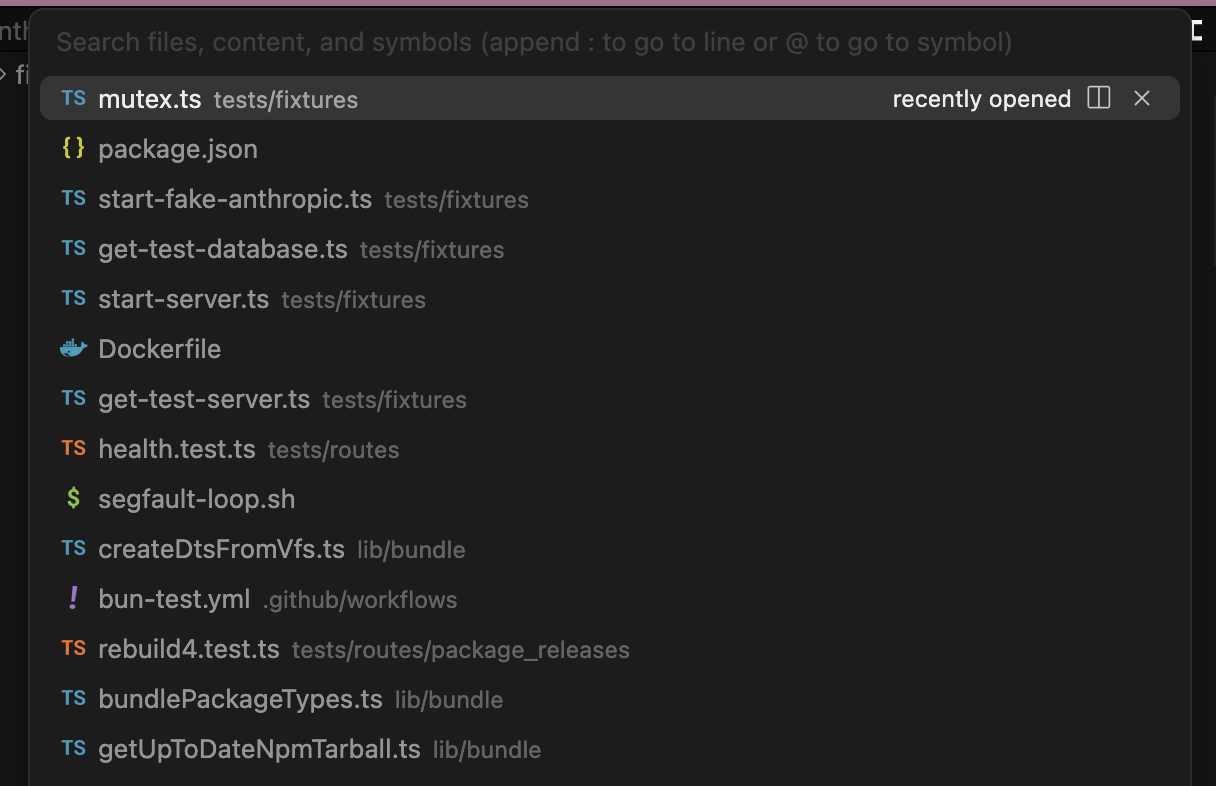Click the YAML exclamation icon for bun-test.yml
1216x786 pixels.
click(73, 599)
